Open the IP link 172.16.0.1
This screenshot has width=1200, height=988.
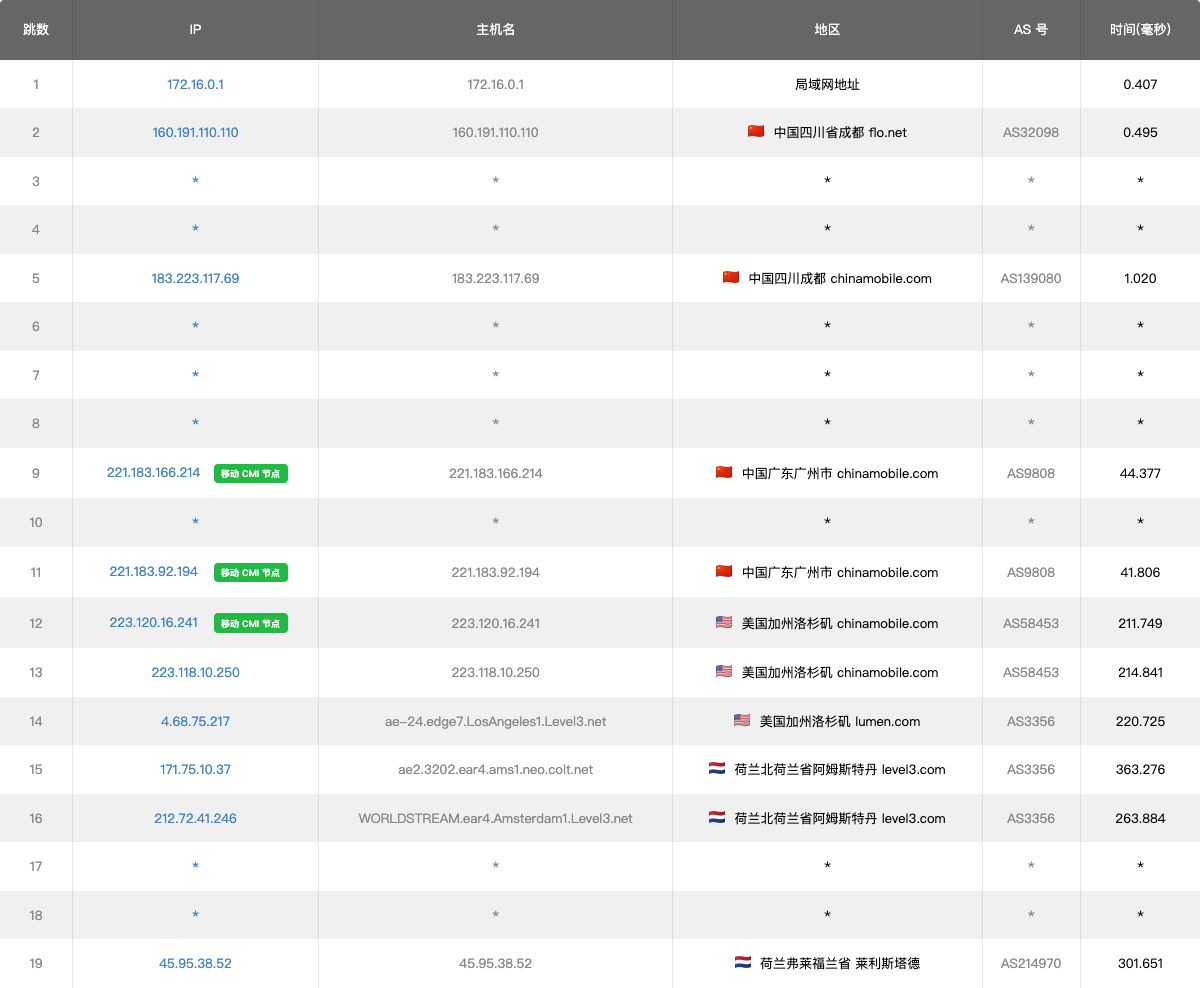[x=195, y=85]
